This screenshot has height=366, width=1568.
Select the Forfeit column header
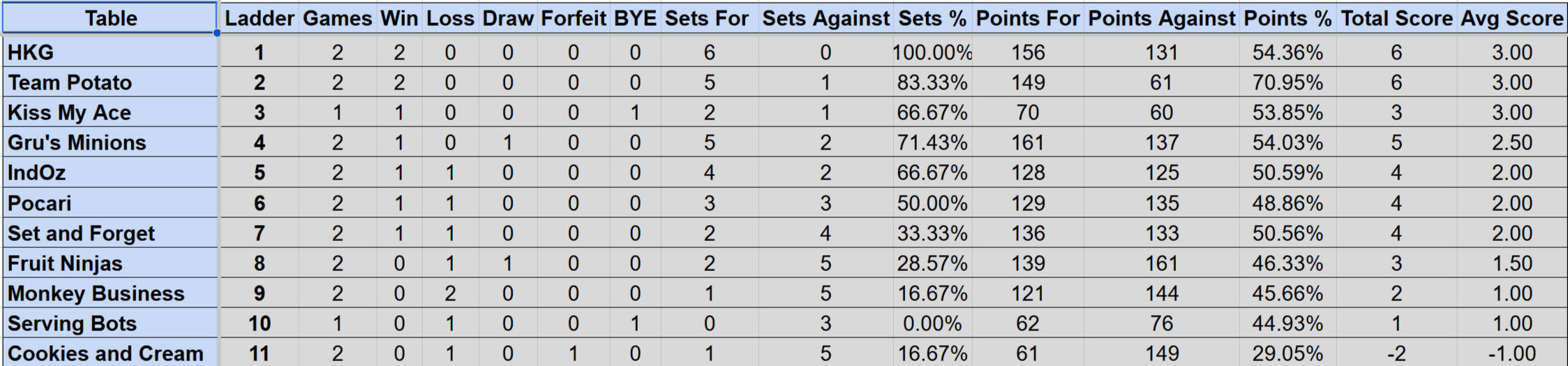[573, 18]
